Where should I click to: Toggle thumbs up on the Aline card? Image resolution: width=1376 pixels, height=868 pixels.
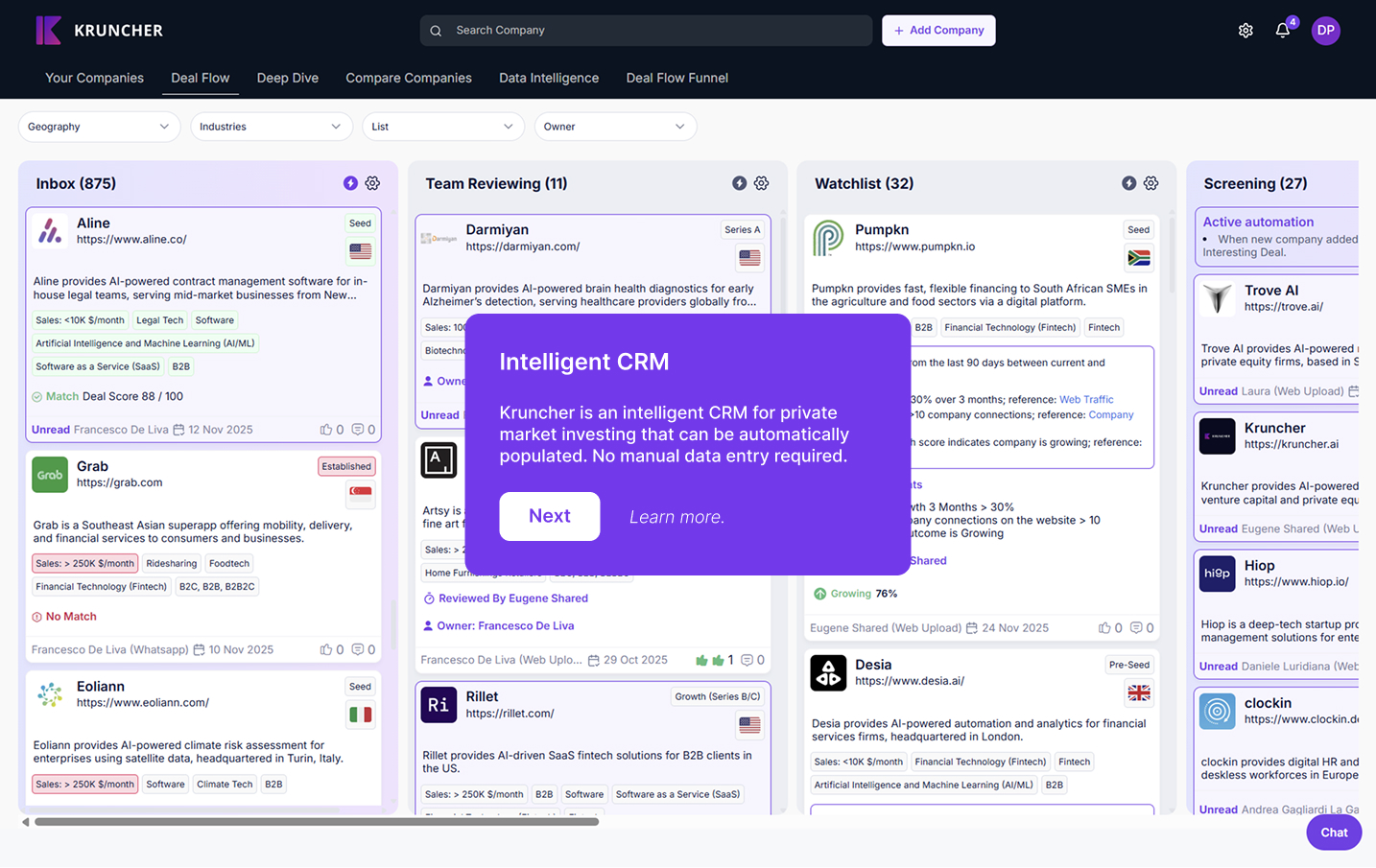coord(326,429)
